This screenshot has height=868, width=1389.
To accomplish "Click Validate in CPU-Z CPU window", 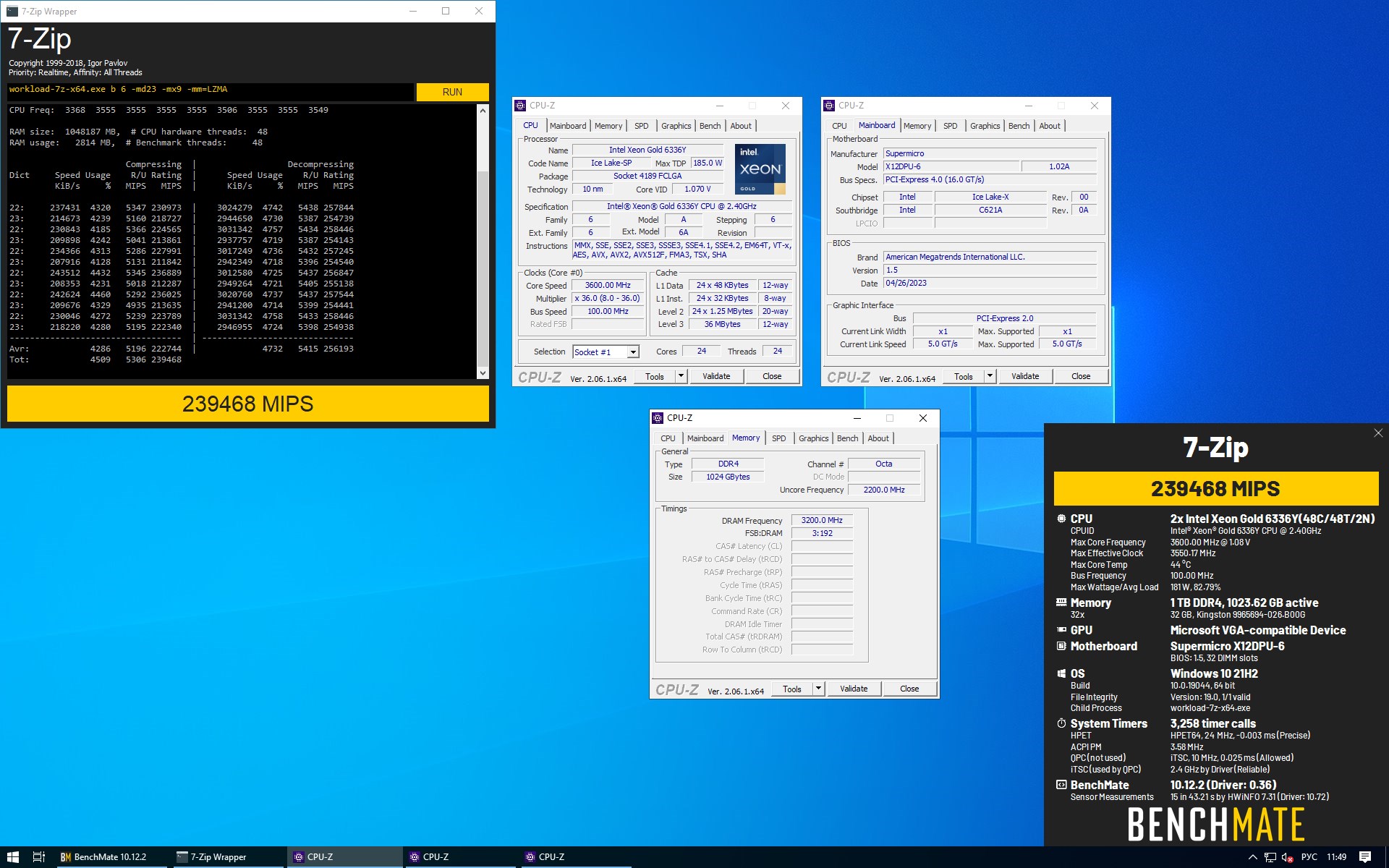I will [717, 377].
